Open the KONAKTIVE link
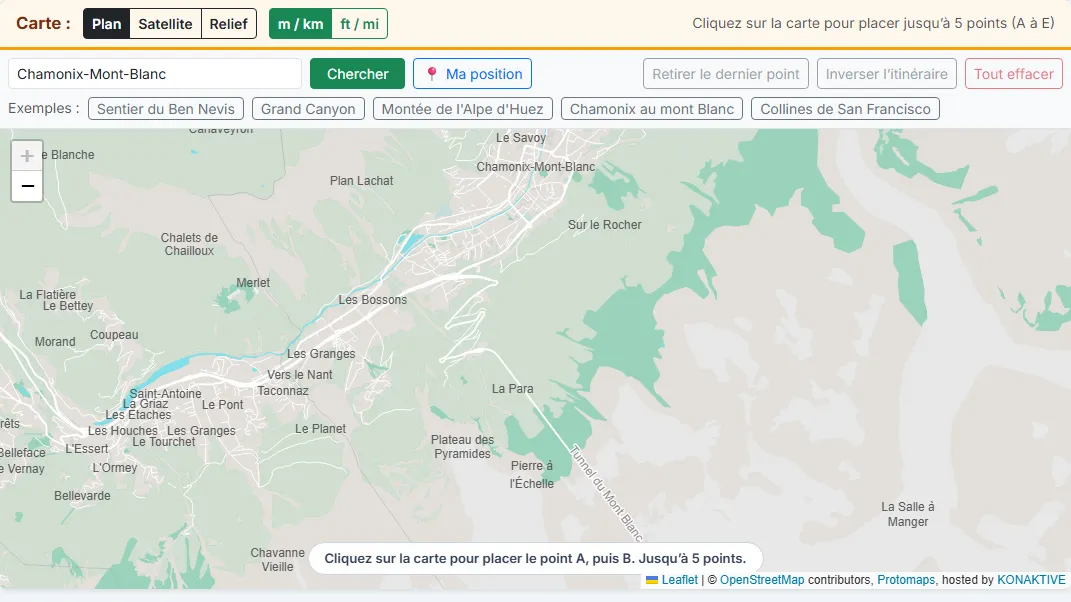The width and height of the screenshot is (1071, 602). [x=1031, y=580]
